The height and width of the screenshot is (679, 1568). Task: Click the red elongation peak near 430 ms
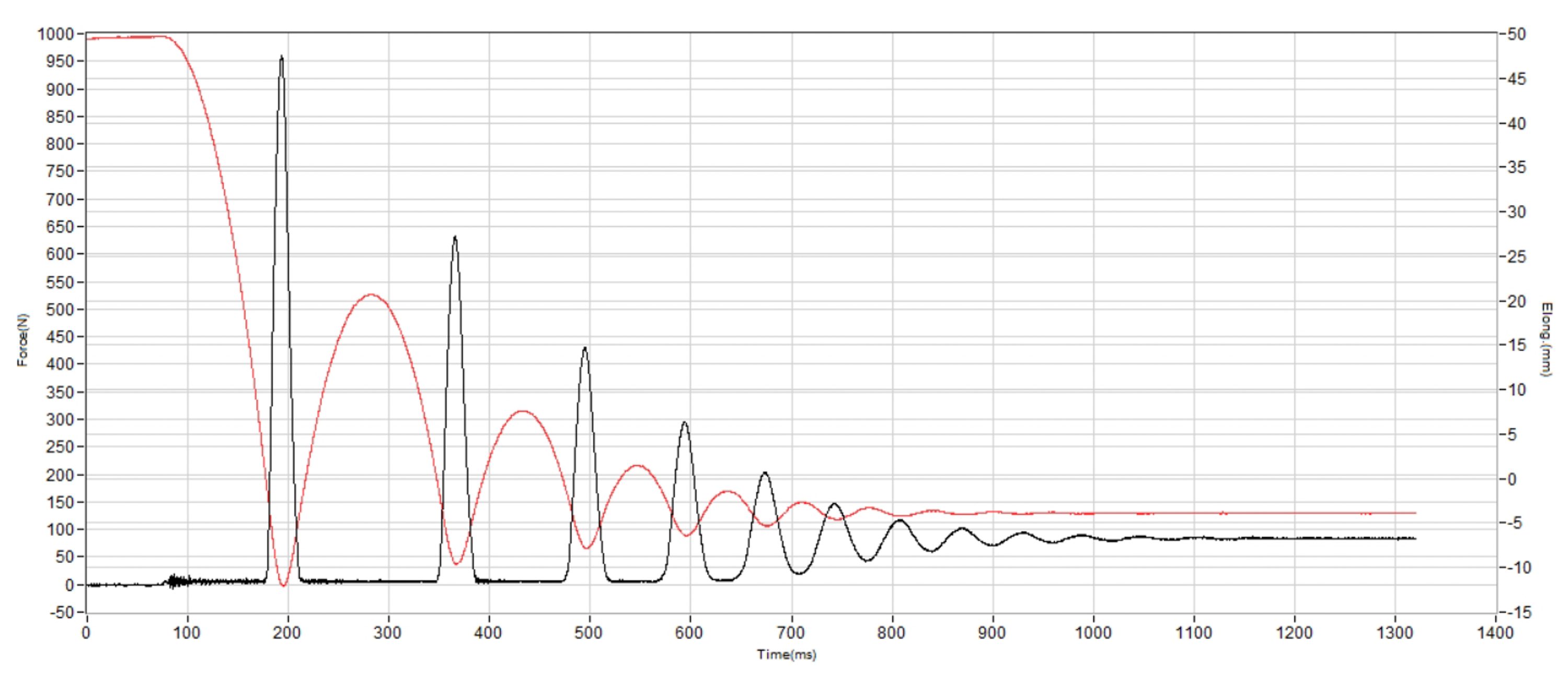point(522,412)
